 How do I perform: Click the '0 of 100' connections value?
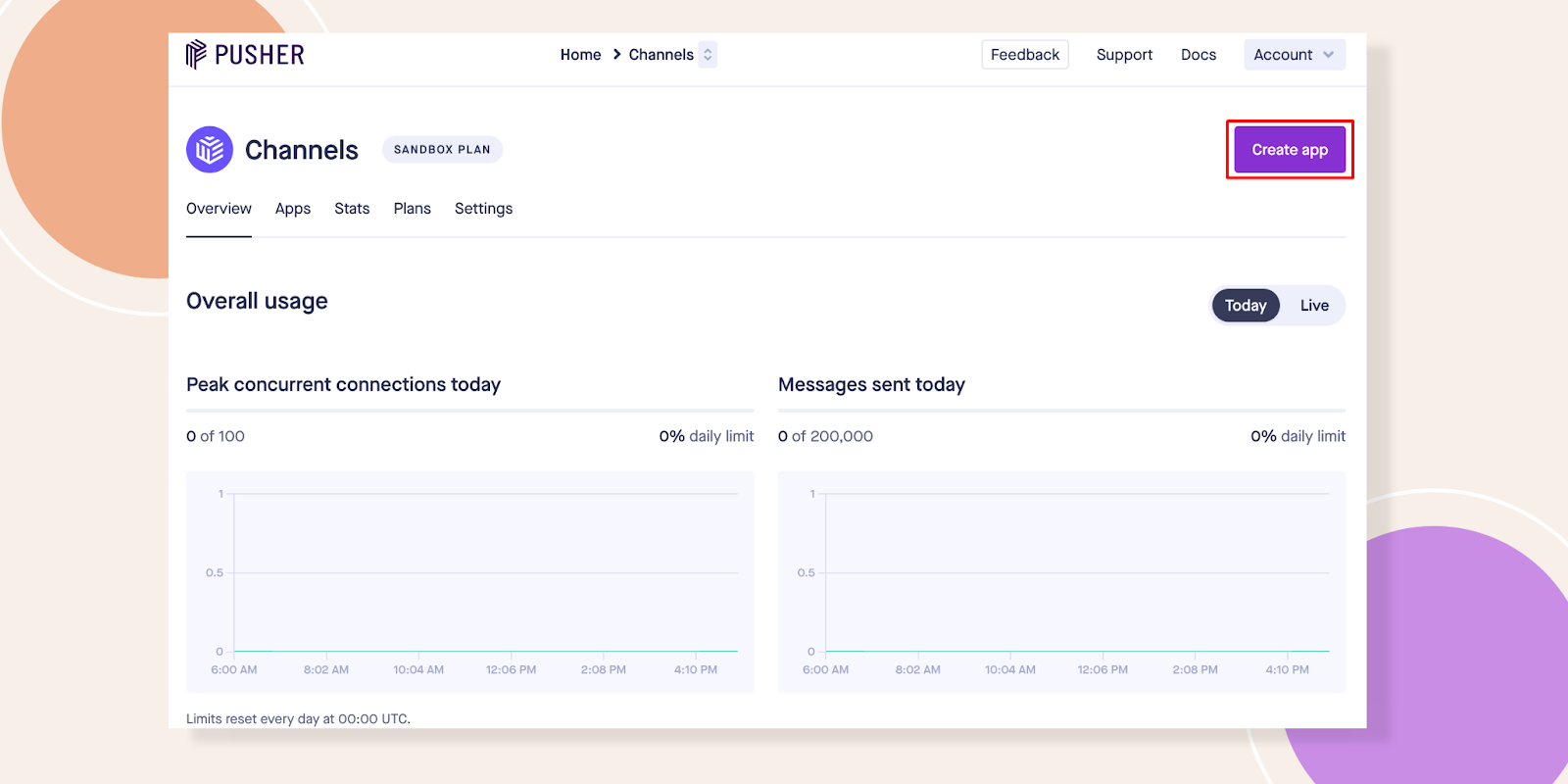pyautogui.click(x=216, y=436)
